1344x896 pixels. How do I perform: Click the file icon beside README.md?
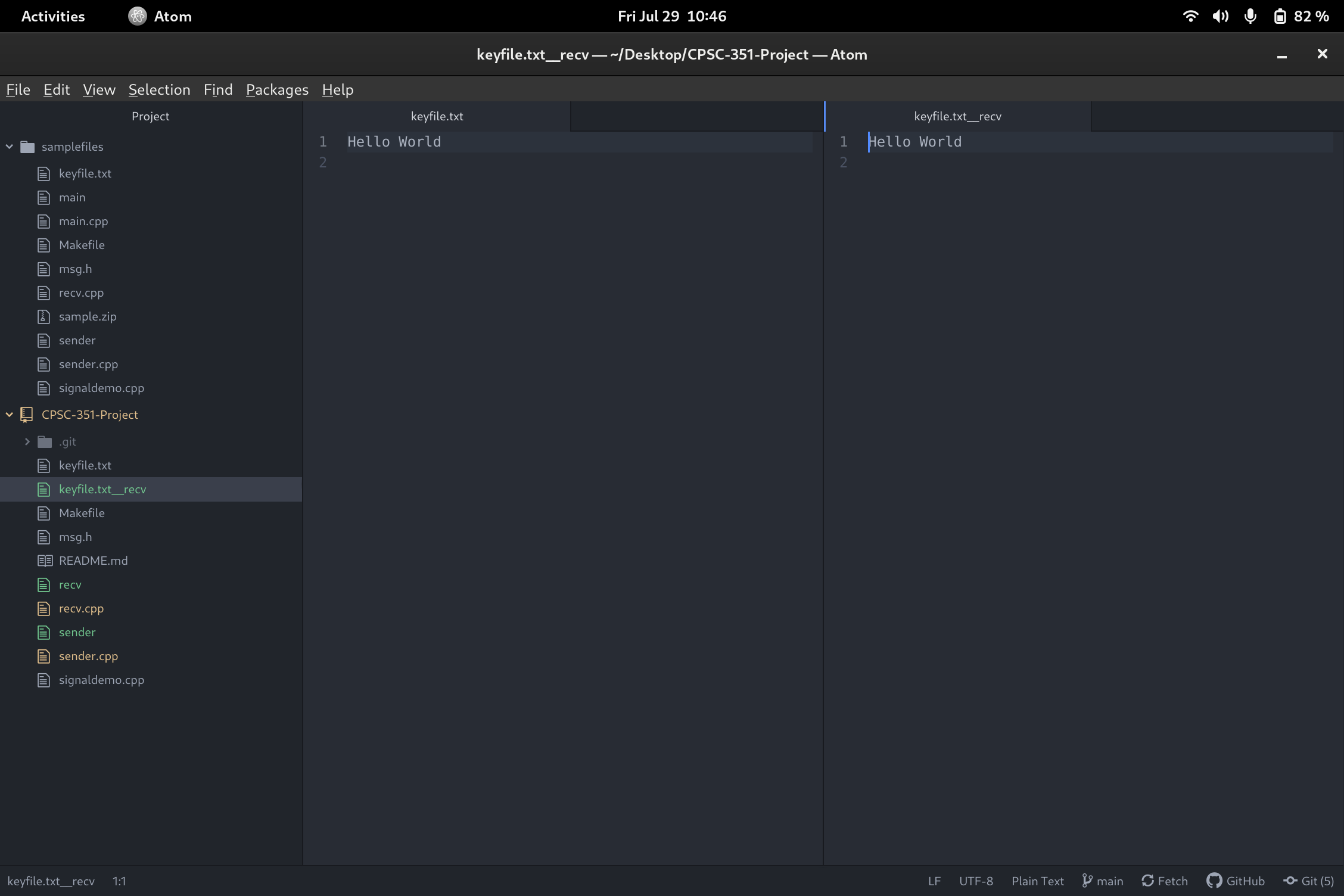[43, 561]
